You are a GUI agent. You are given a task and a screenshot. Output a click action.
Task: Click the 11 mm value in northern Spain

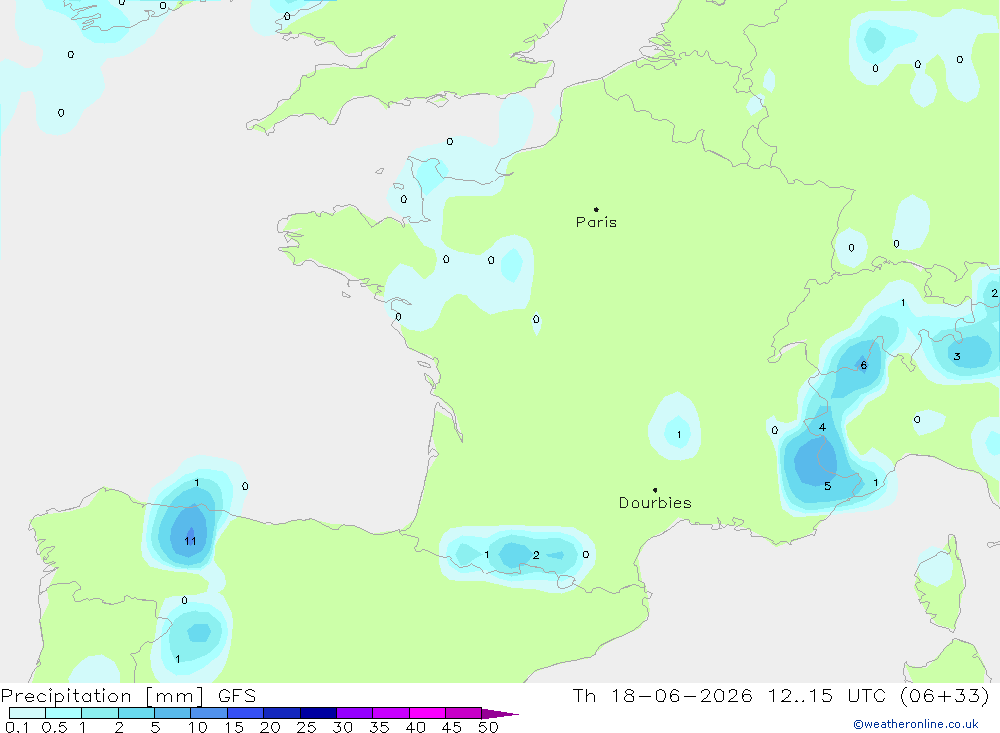pyautogui.click(x=190, y=541)
